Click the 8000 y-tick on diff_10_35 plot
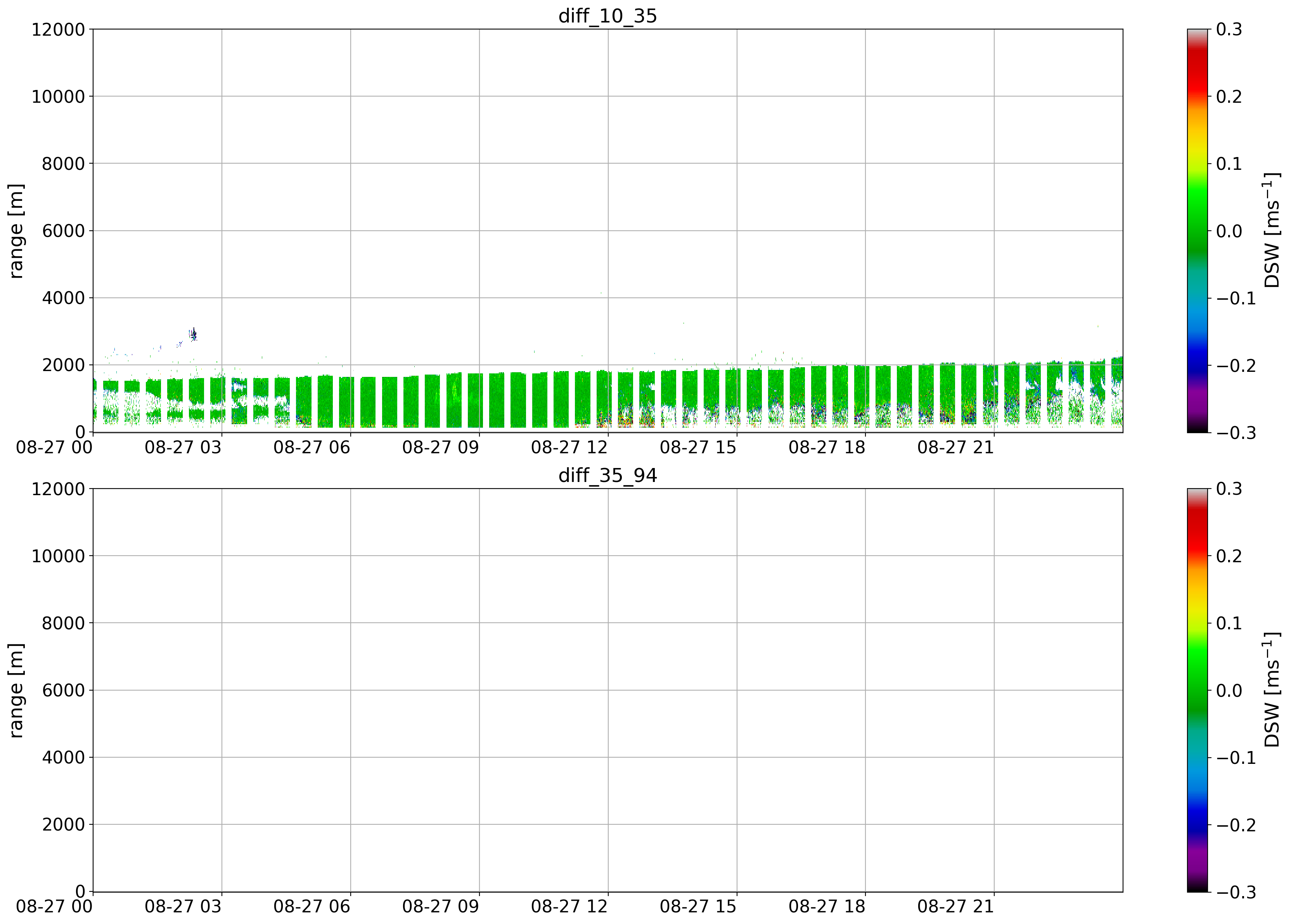Viewport: 1291px width, 924px height. click(x=63, y=164)
